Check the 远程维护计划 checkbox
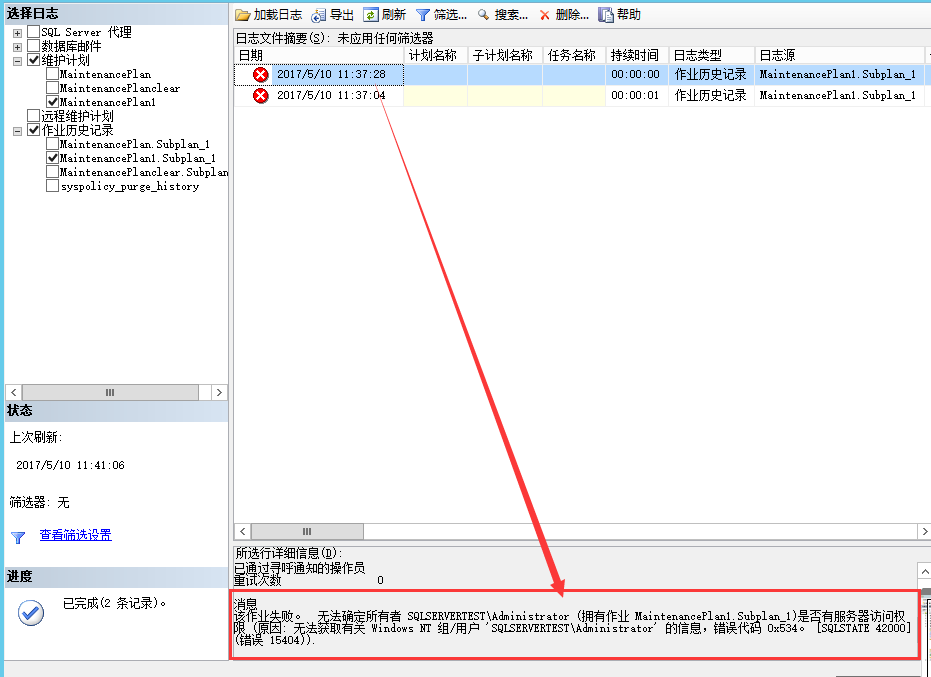 tap(34, 116)
